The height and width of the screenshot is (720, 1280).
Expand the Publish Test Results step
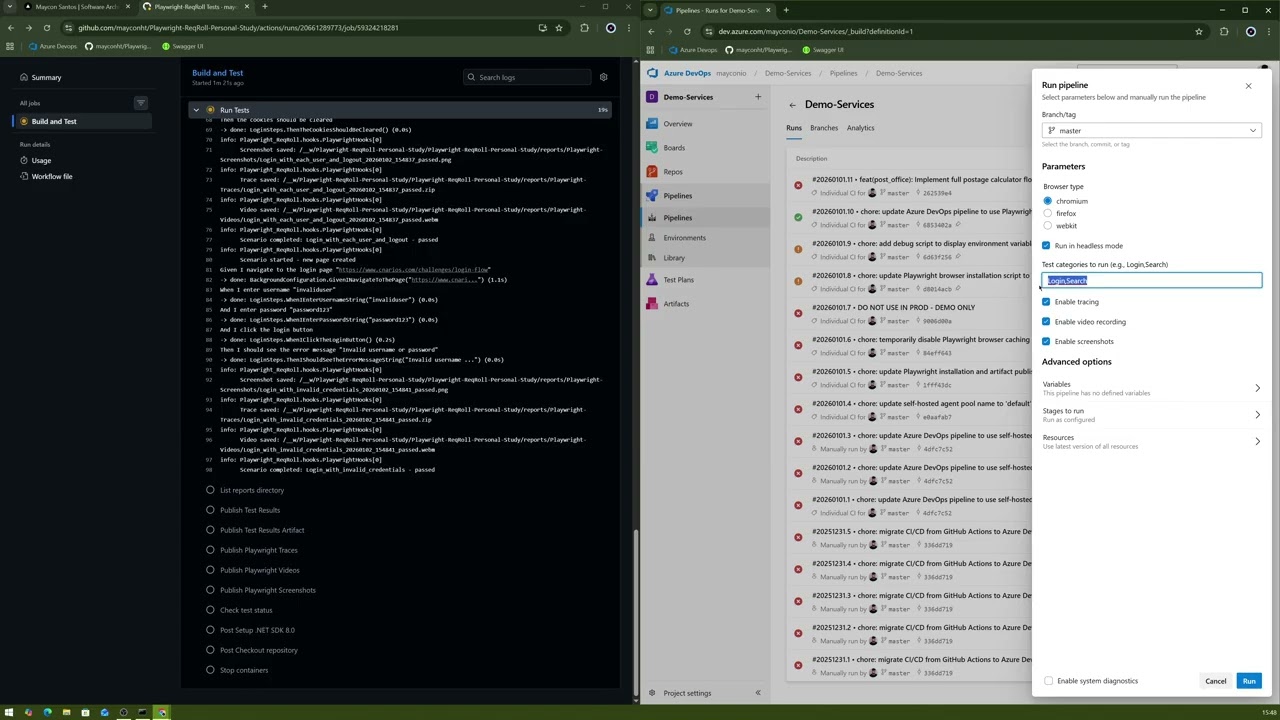click(250, 510)
